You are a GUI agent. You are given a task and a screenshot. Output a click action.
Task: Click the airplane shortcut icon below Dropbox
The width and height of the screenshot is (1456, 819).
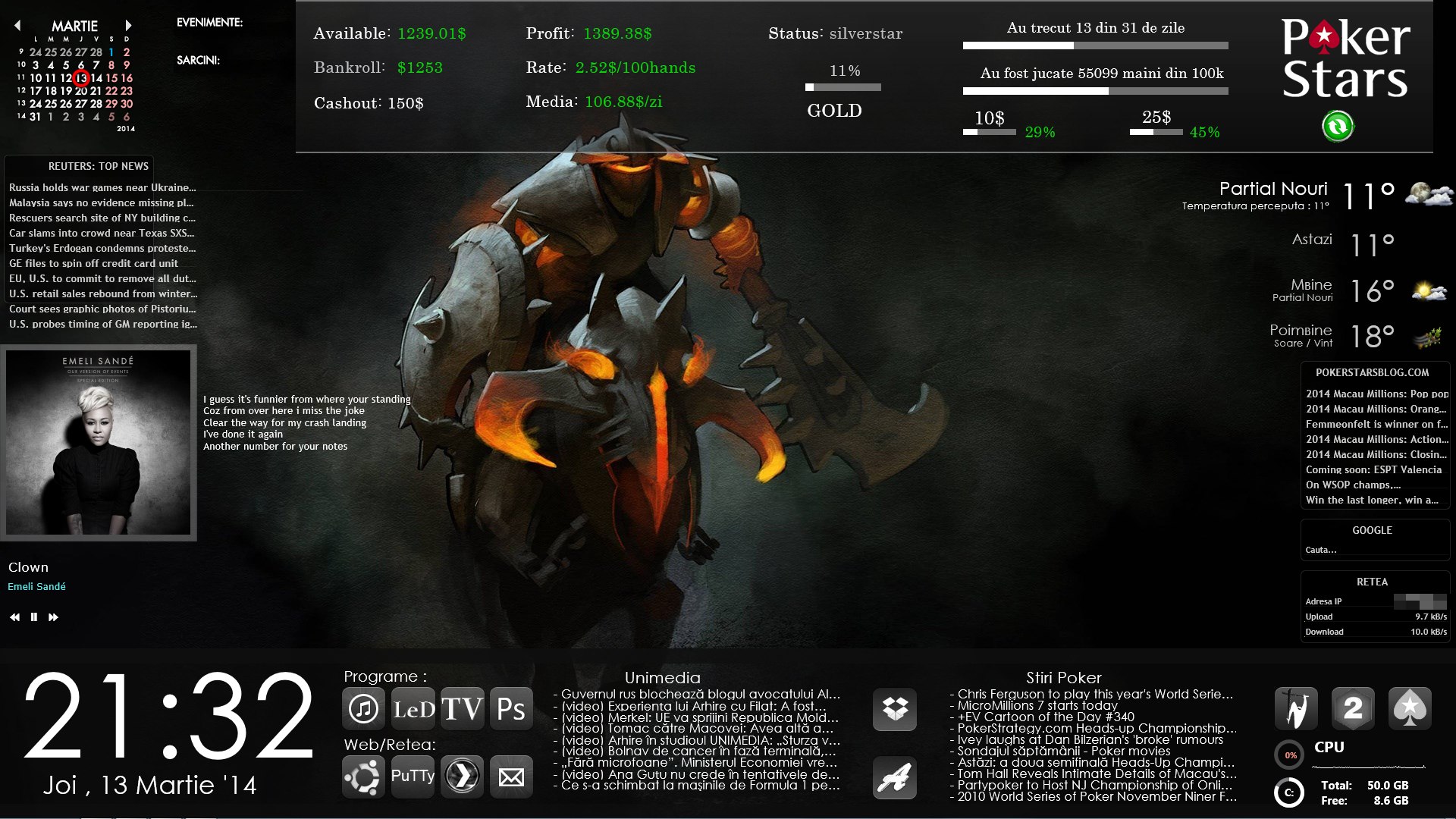pos(895,778)
